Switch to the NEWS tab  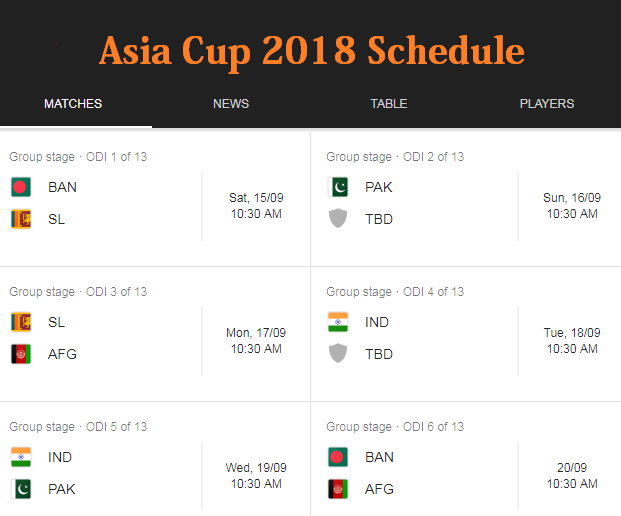tap(231, 104)
